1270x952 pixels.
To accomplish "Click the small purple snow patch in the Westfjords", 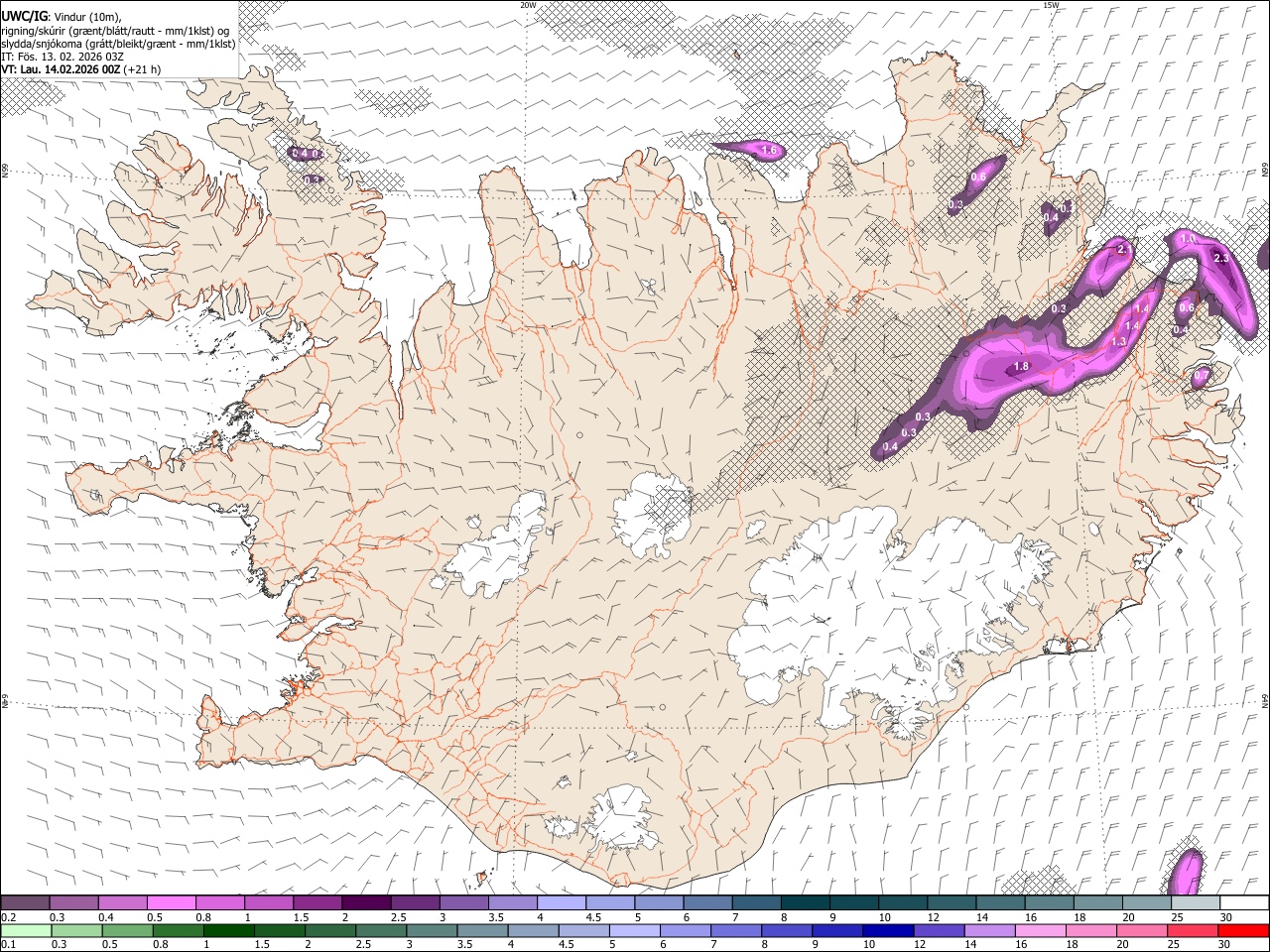I will (306, 154).
